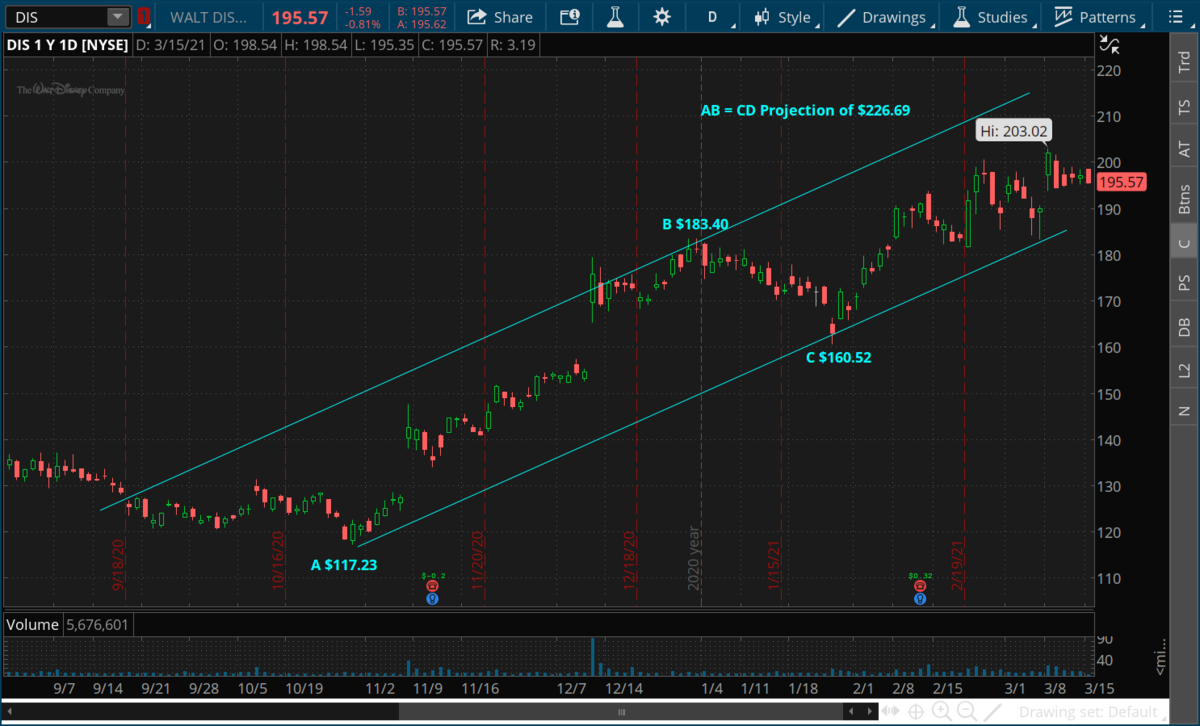The image size is (1200, 726).
Task: Open the PS sidebar tab
Action: 1184,285
